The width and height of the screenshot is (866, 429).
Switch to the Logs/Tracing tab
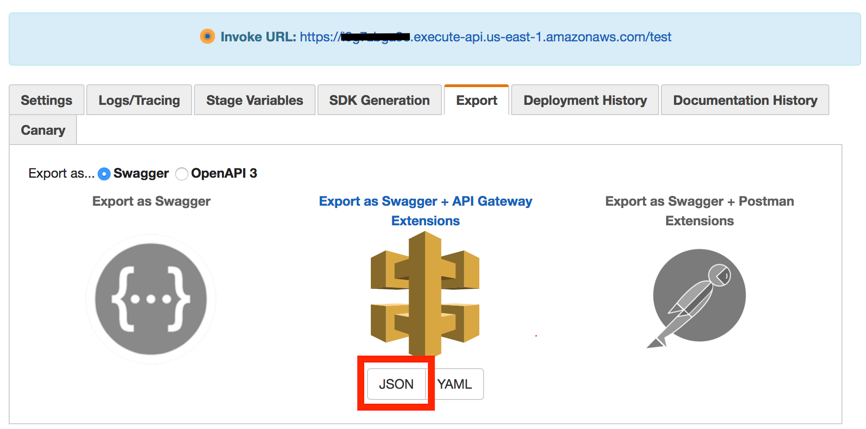coord(139,100)
